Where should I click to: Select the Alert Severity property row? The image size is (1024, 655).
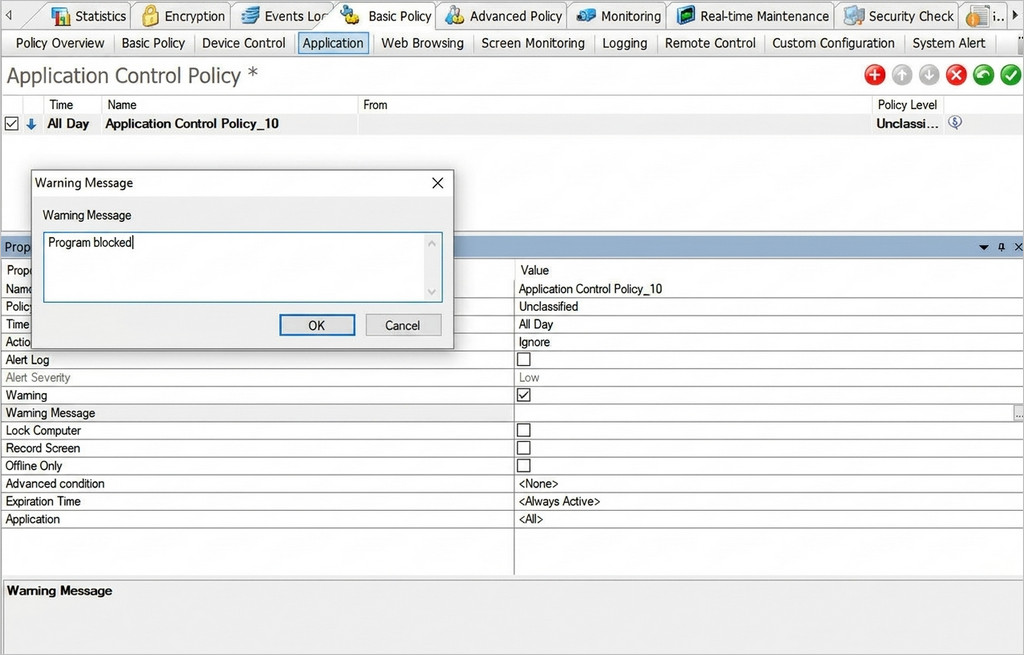(x=257, y=377)
